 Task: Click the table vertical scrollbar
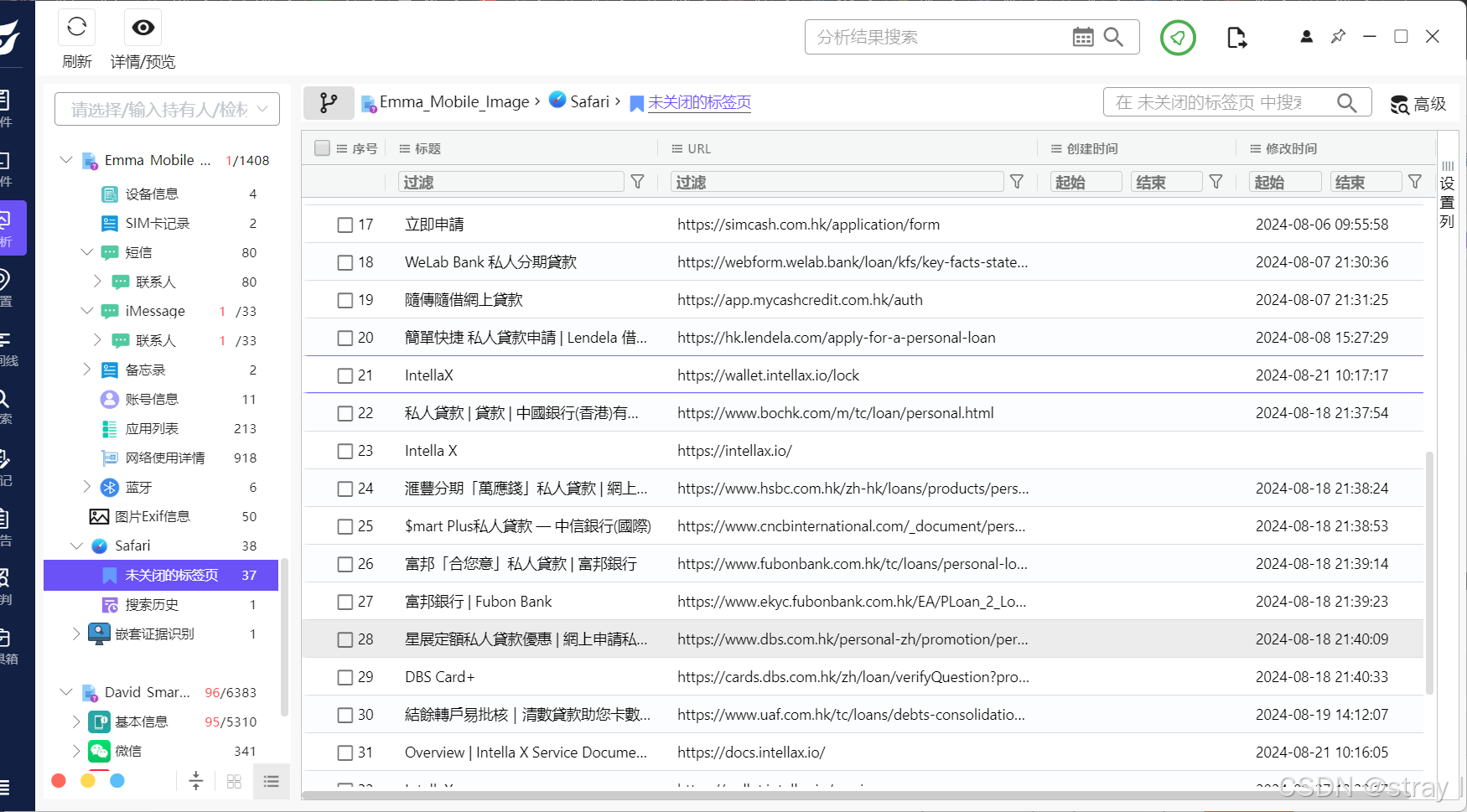[1429, 572]
